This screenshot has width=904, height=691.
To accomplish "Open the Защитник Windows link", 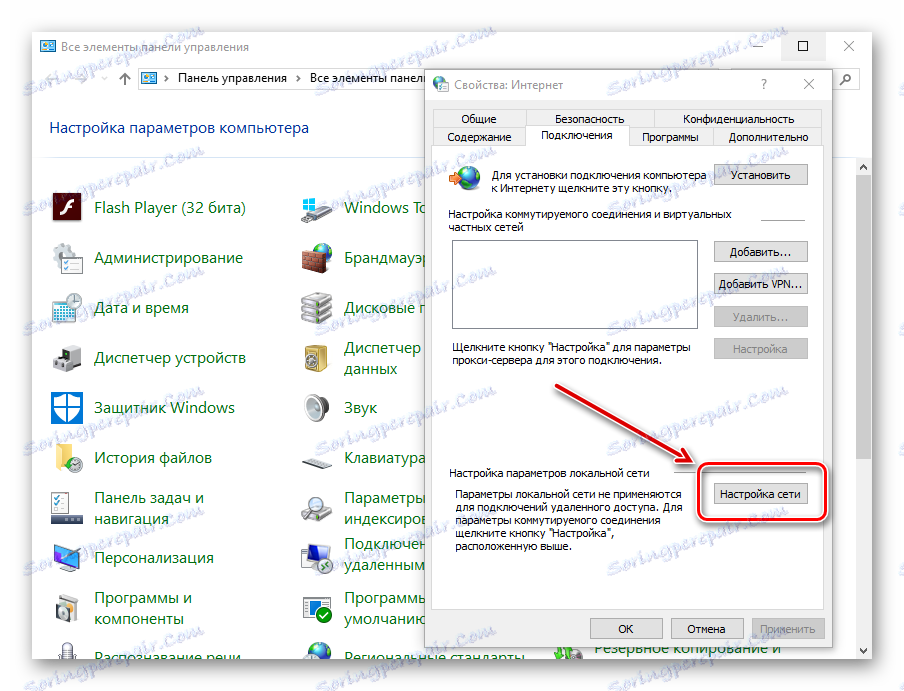I will tap(164, 408).
